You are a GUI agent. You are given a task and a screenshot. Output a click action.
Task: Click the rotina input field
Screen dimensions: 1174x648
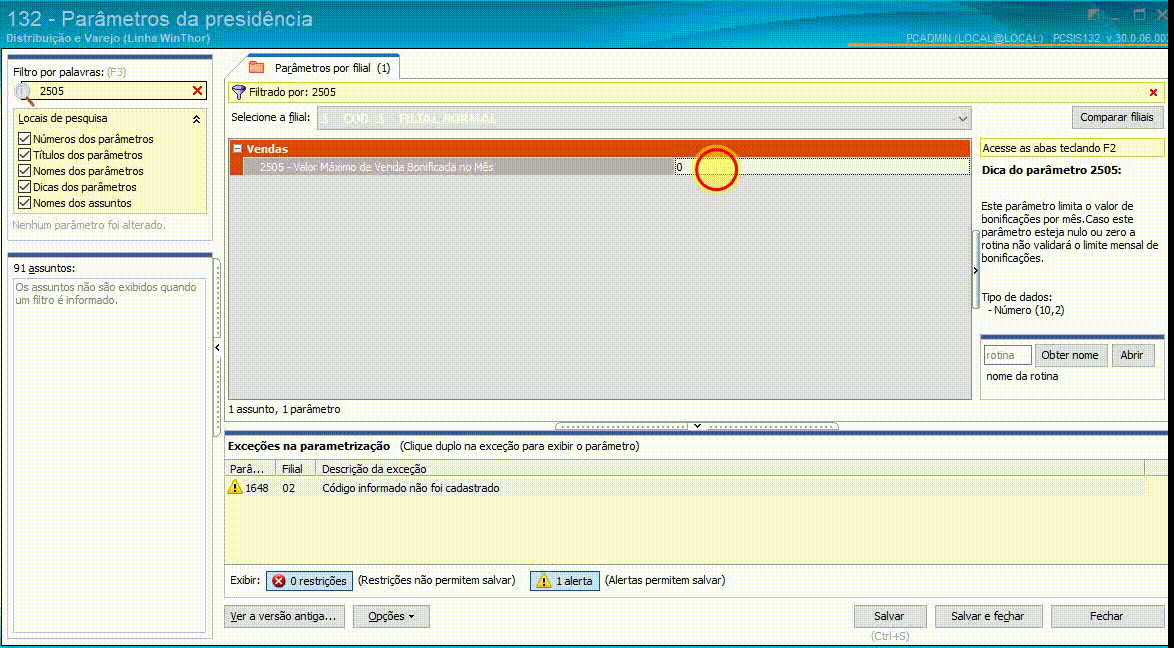point(1008,355)
